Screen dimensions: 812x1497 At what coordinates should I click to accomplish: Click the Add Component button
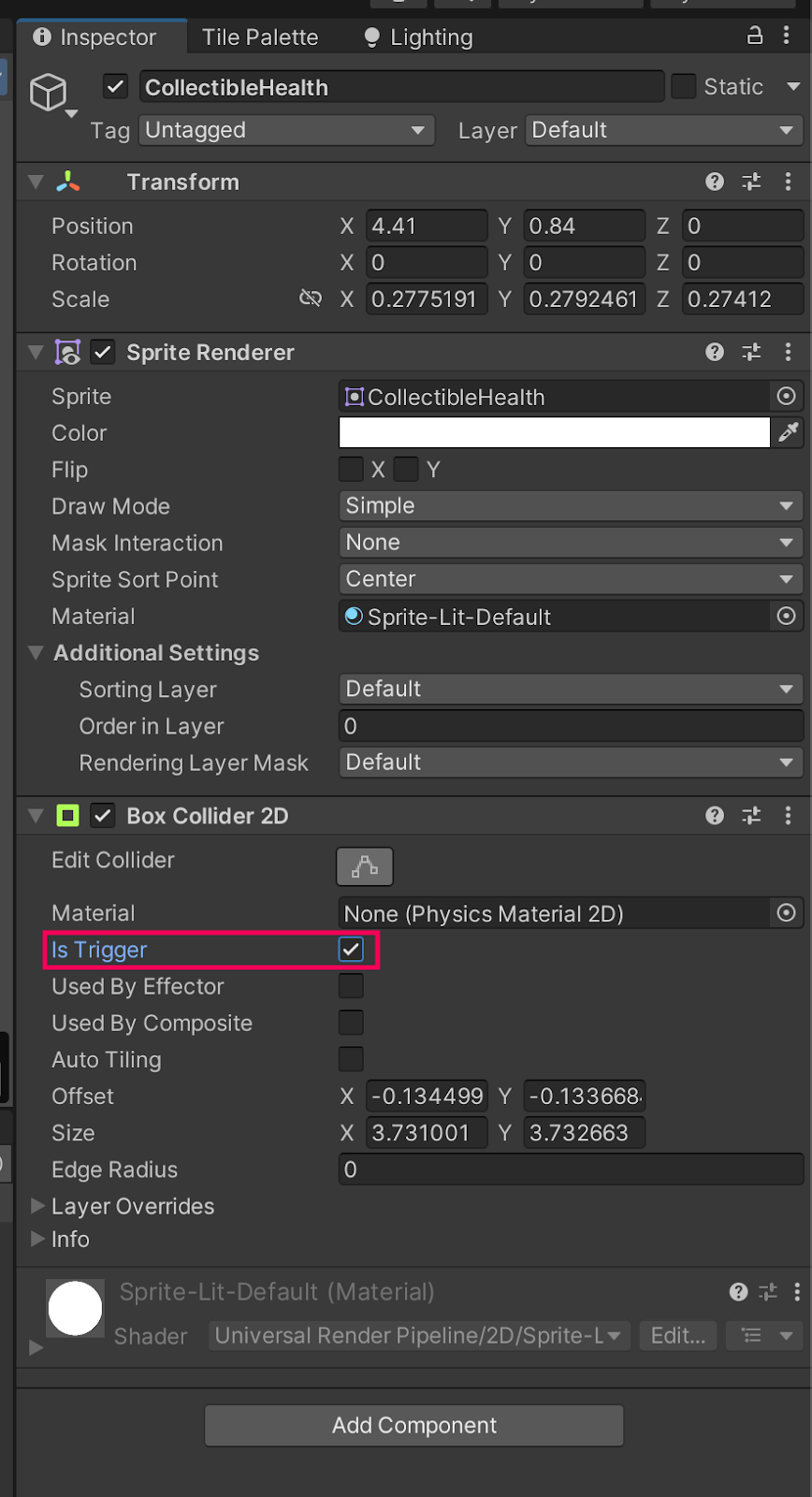pos(413,1425)
